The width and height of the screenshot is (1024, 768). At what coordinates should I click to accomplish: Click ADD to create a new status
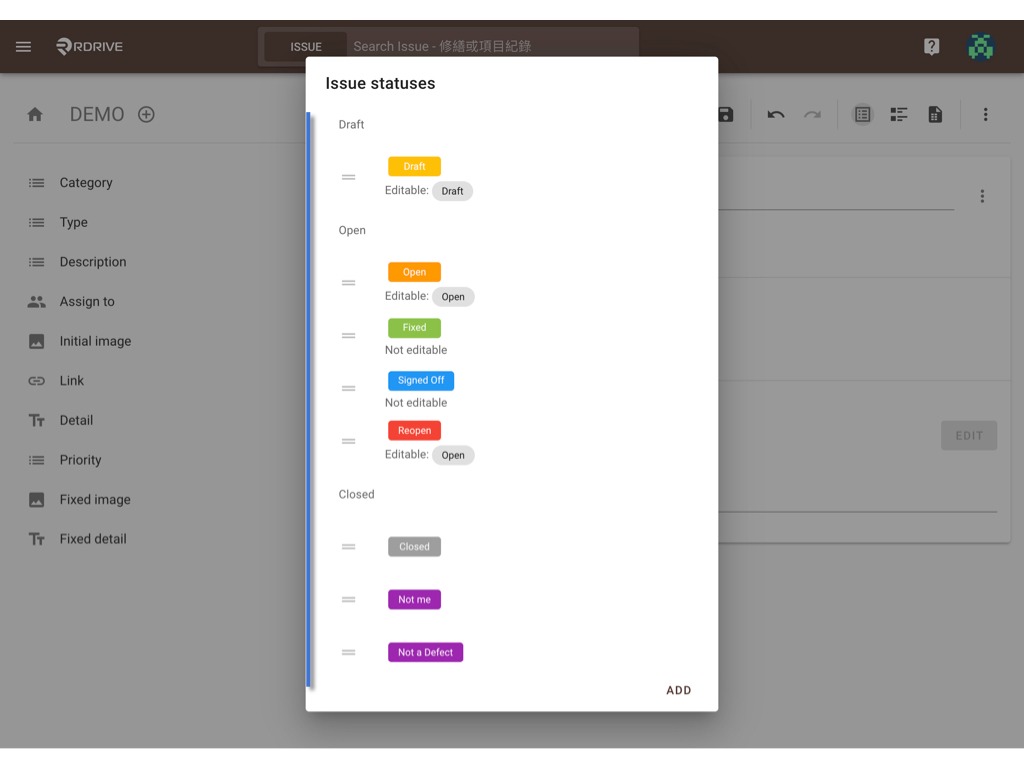coord(679,690)
